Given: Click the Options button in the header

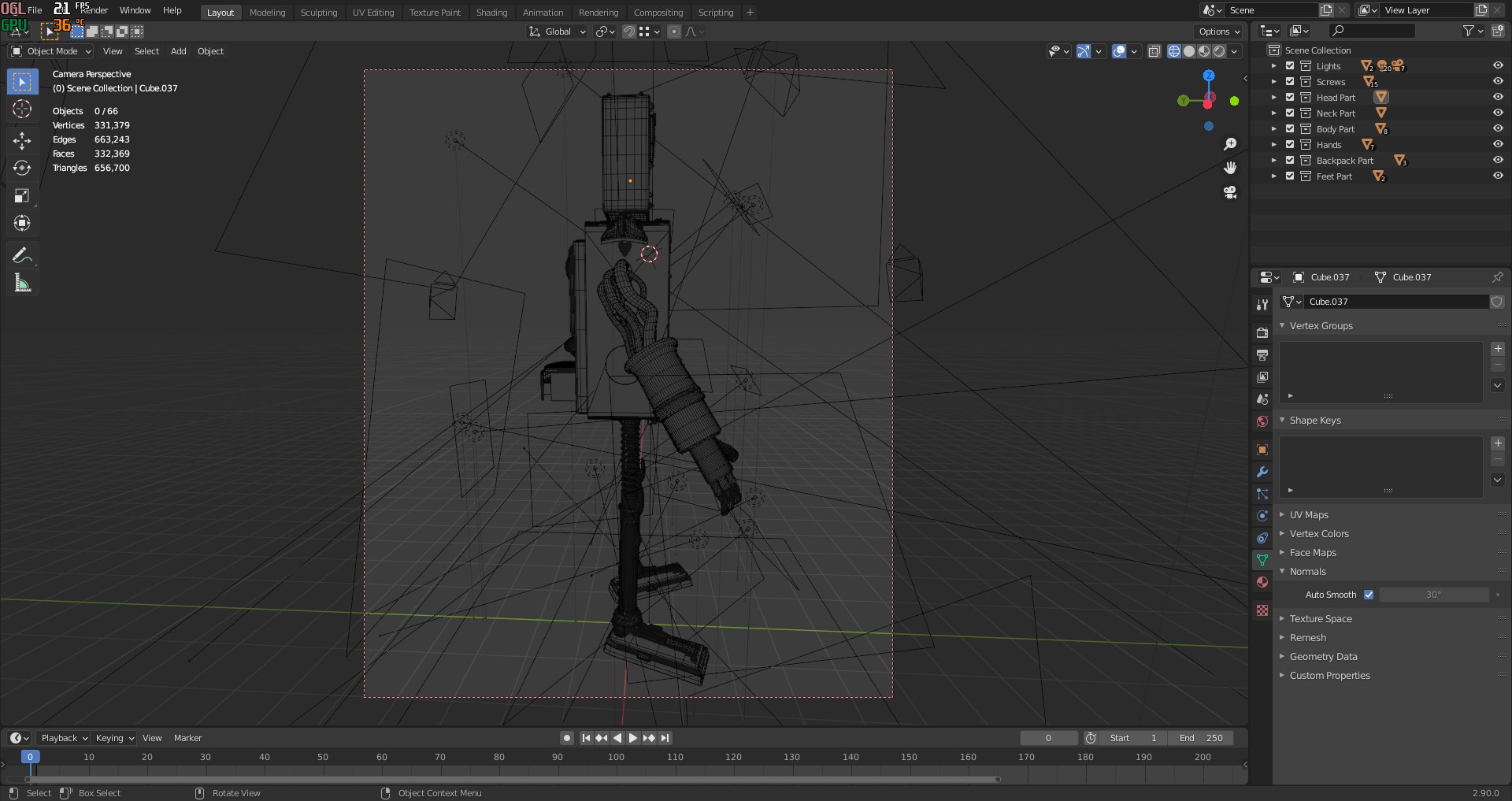Looking at the screenshot, I should [x=1218, y=32].
